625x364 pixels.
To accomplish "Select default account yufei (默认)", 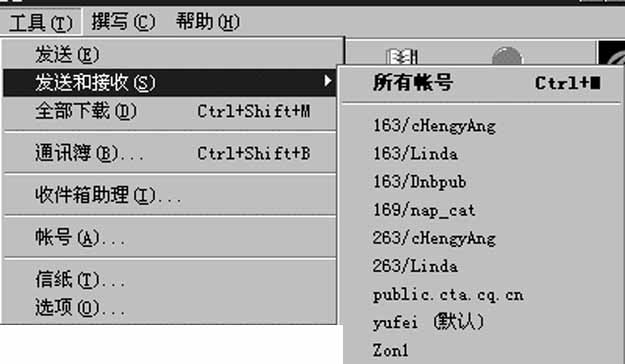I will (x=481, y=322).
